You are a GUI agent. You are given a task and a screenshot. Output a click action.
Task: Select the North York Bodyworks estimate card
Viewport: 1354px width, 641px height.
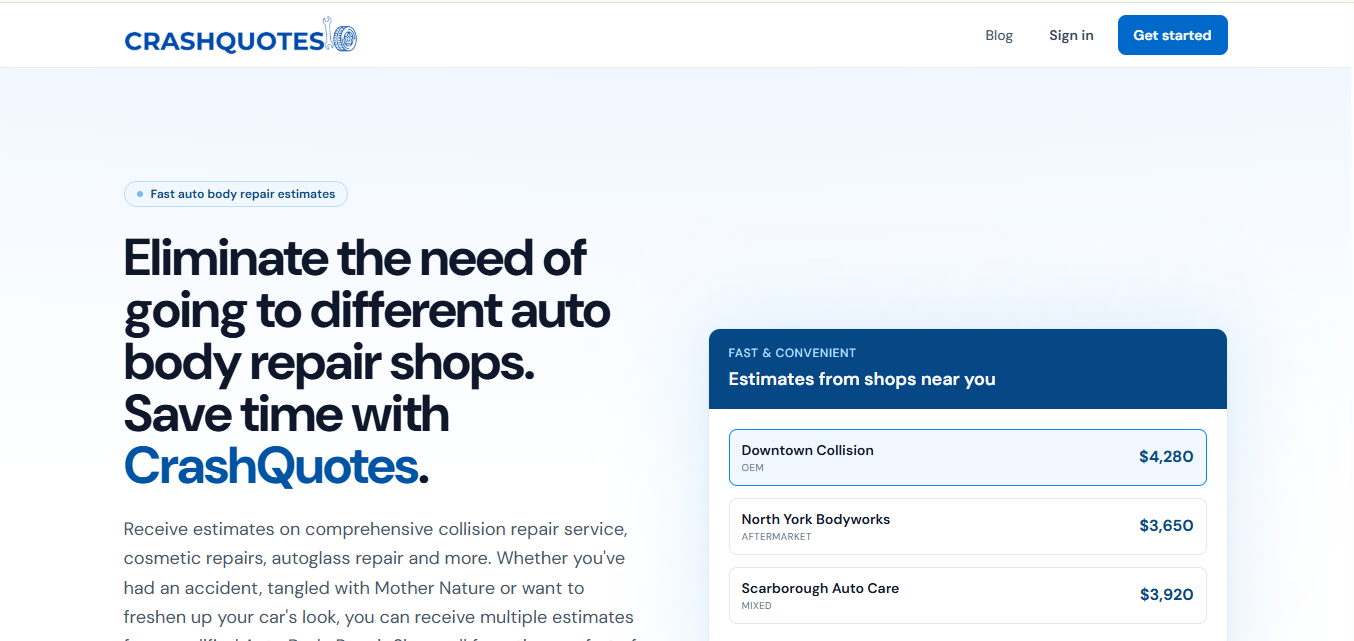(x=967, y=526)
